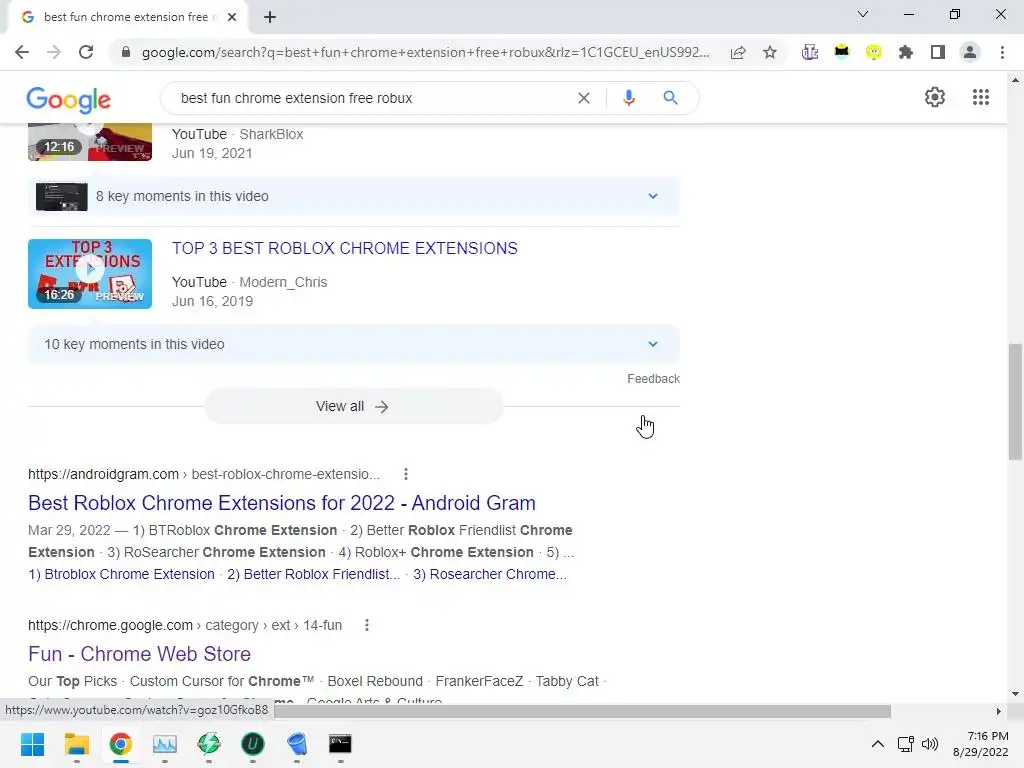Image resolution: width=1024 pixels, height=768 pixels.
Task: Send Feedback on video results
Action: click(x=653, y=379)
